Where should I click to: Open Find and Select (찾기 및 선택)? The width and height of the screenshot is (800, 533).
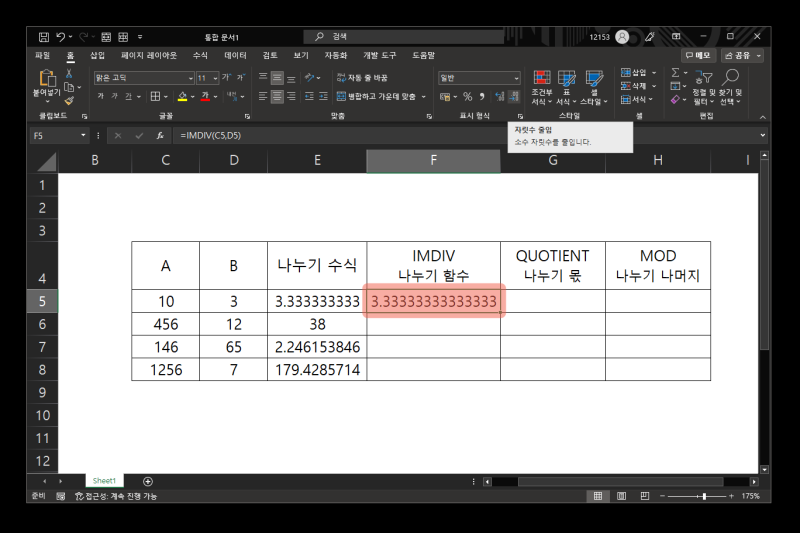(731, 87)
